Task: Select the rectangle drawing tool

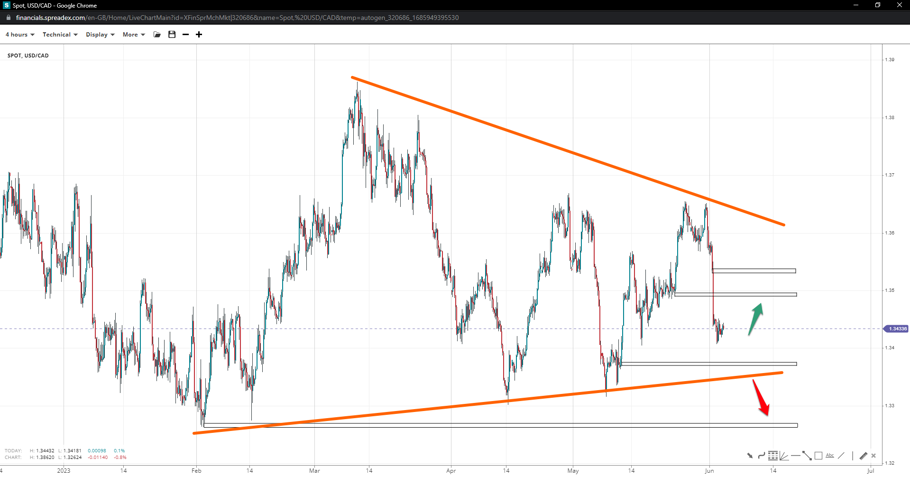Action: 818,456
